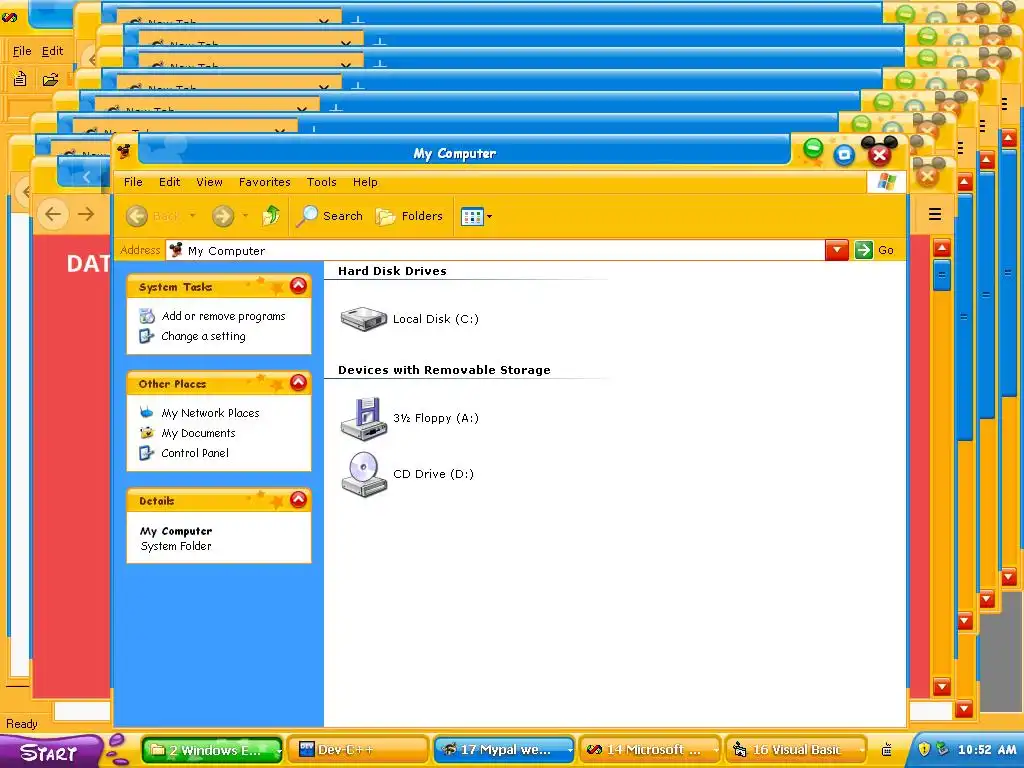Switch to the 2 Windows Explorer taskbar group
This screenshot has width=1024, height=768.
coord(212,750)
